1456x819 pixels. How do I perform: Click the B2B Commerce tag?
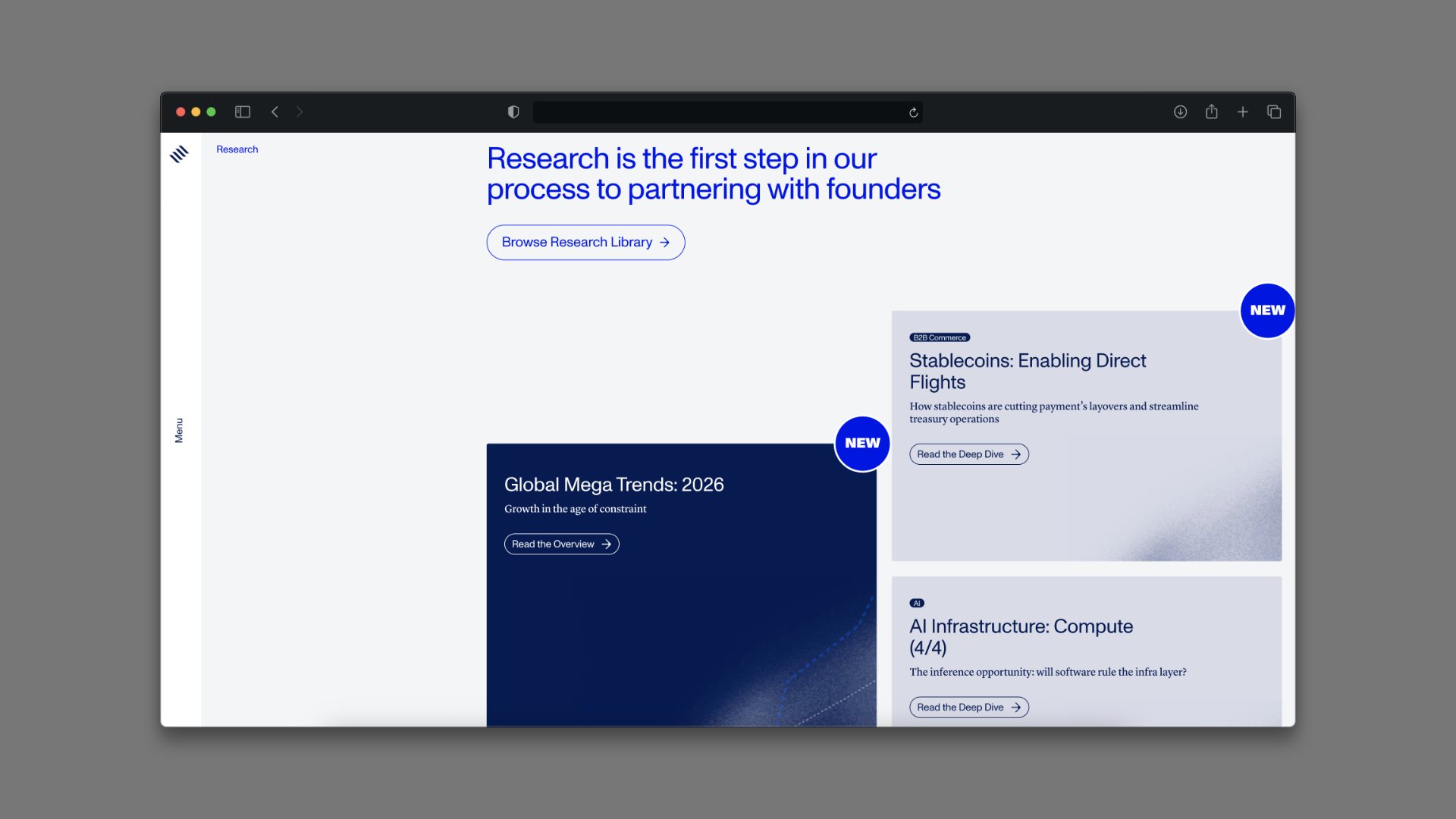click(x=940, y=337)
